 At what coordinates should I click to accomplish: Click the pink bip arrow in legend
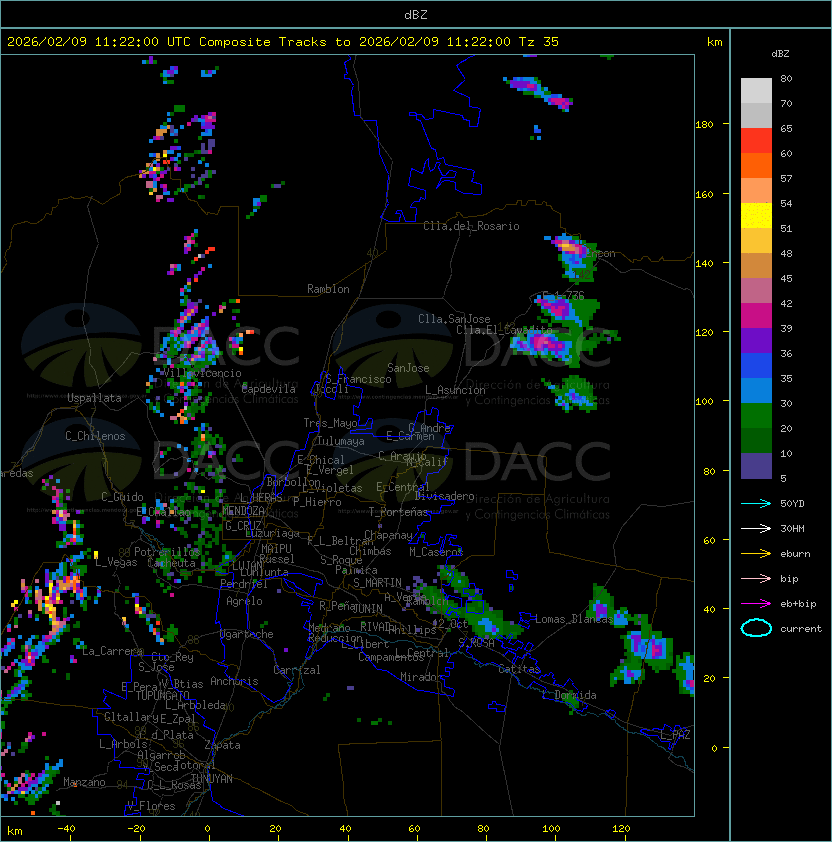(x=756, y=578)
